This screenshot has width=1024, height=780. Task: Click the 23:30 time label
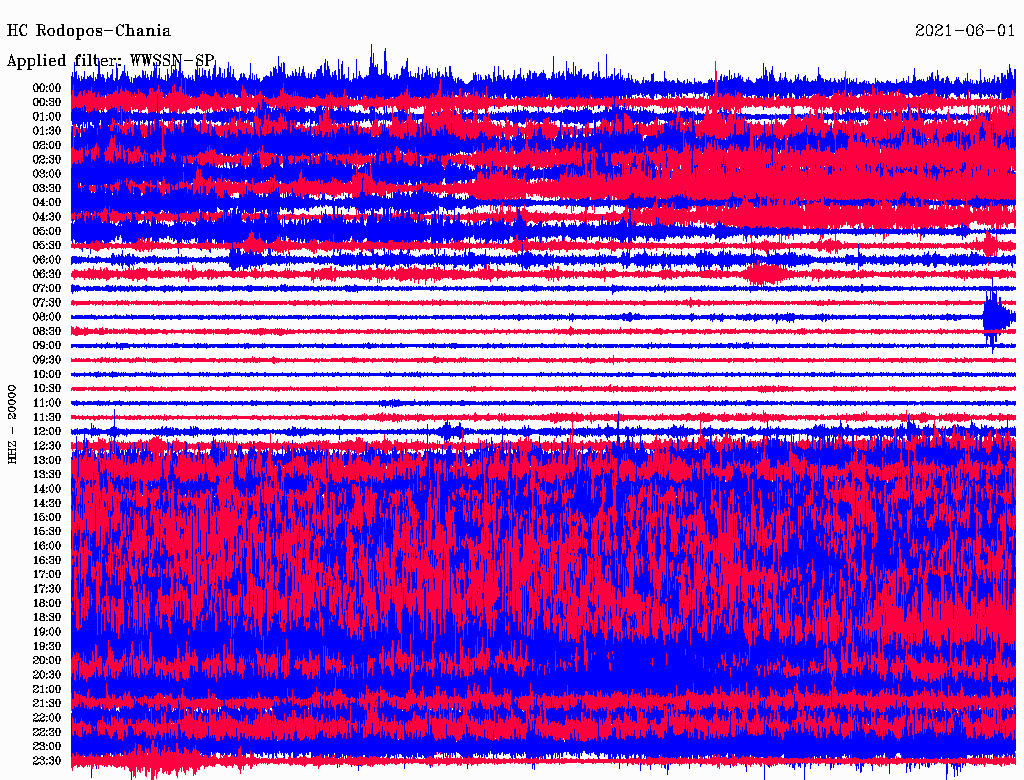tap(47, 761)
